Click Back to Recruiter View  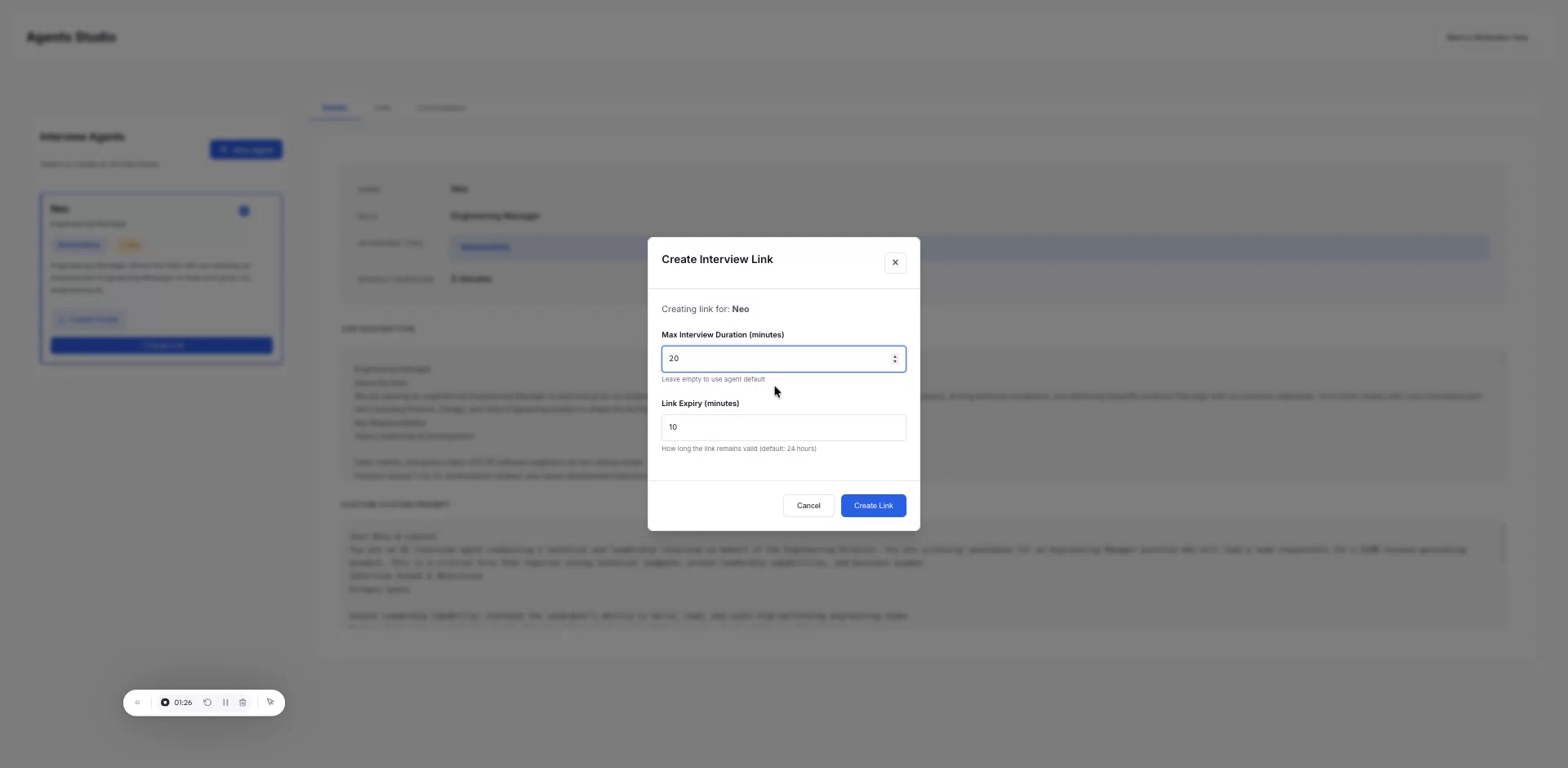(x=1486, y=37)
